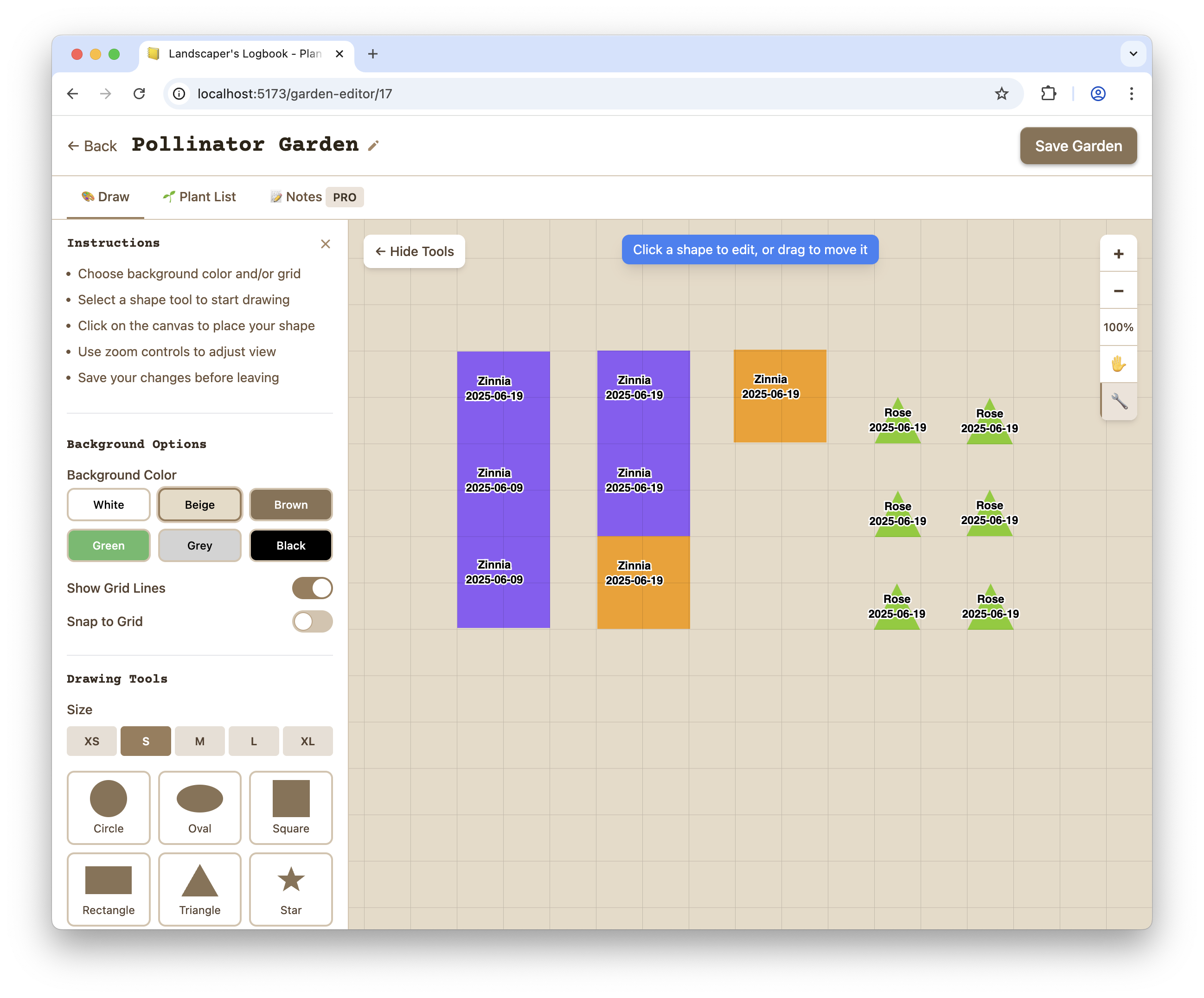Choose the Oval shape tool
Image resolution: width=1204 pixels, height=998 pixels.
199,807
